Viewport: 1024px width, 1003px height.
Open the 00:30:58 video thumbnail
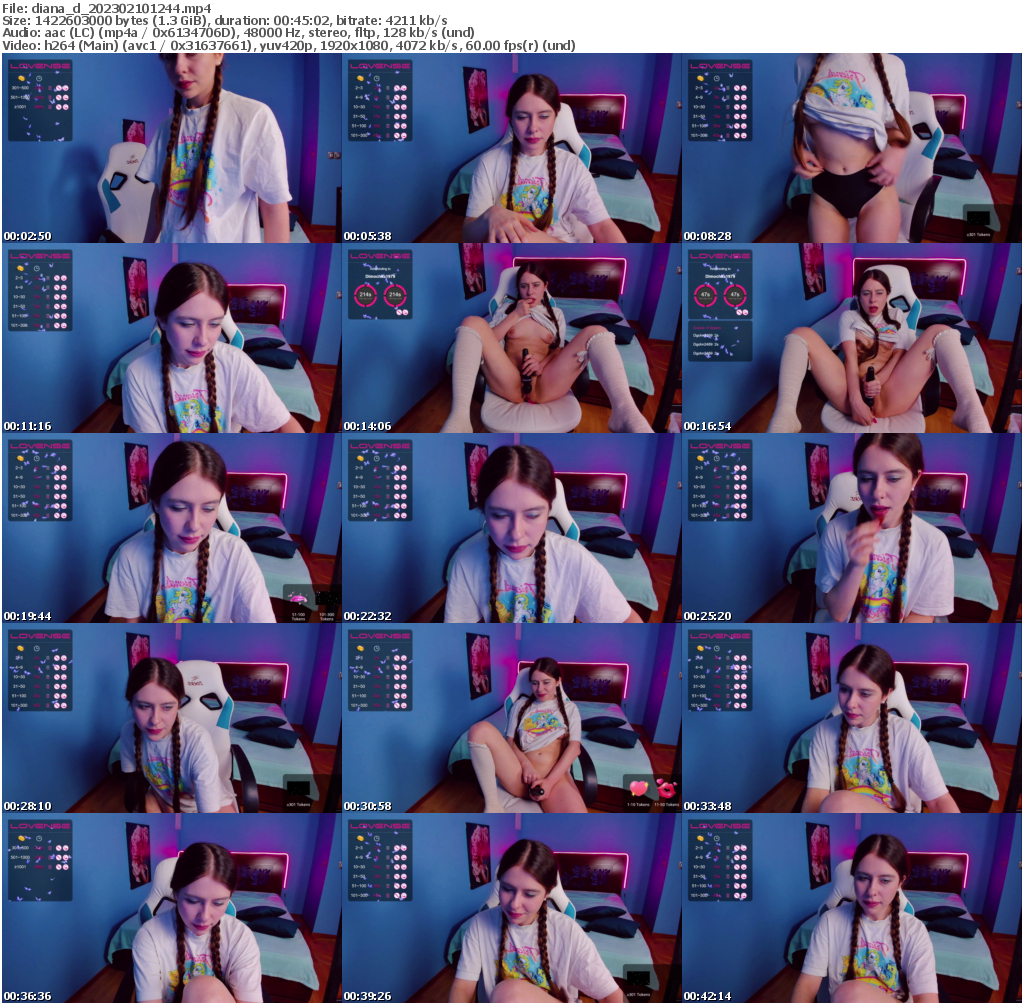pyautogui.click(x=512, y=720)
